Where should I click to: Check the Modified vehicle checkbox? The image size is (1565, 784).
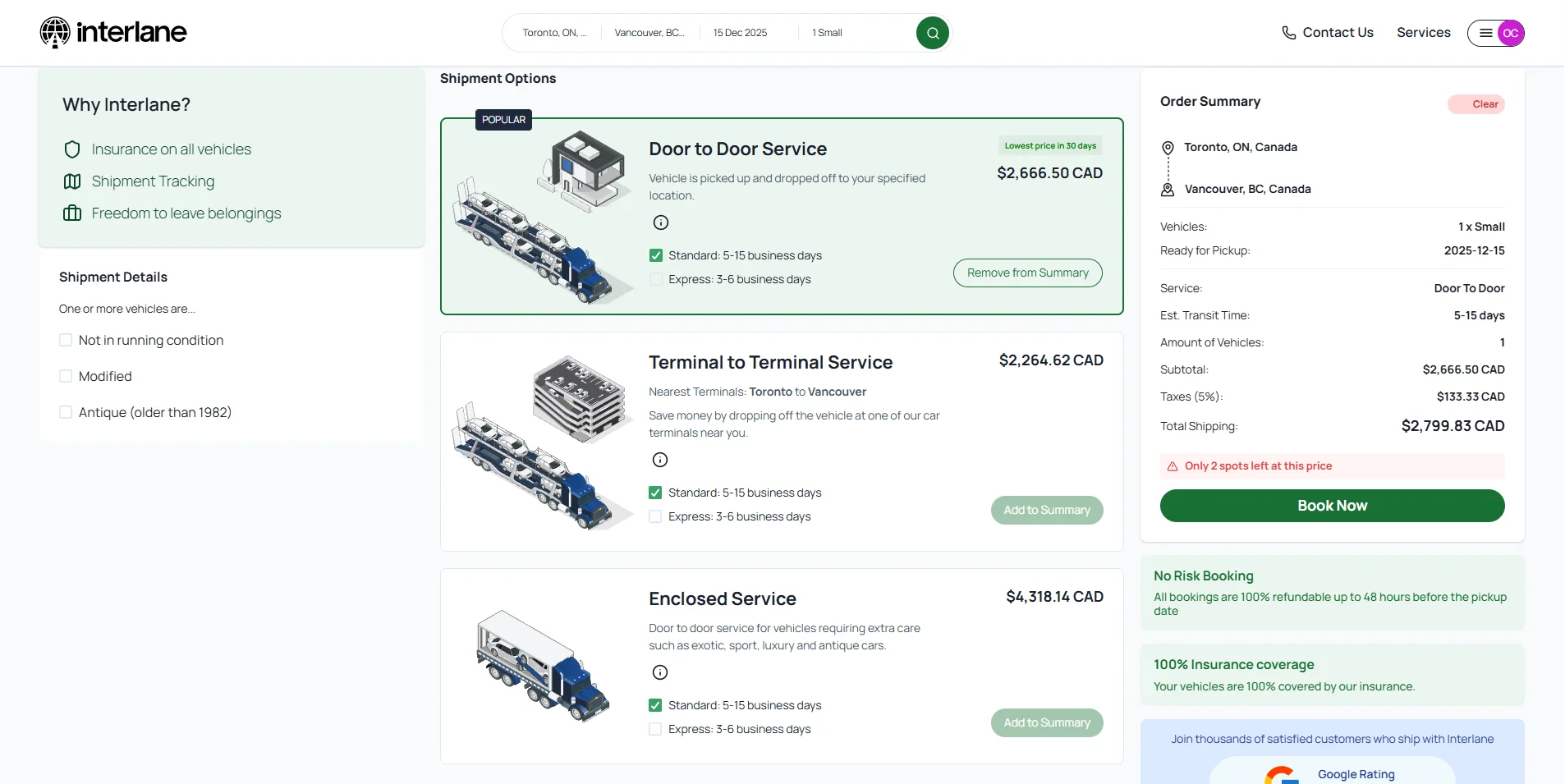pos(66,375)
